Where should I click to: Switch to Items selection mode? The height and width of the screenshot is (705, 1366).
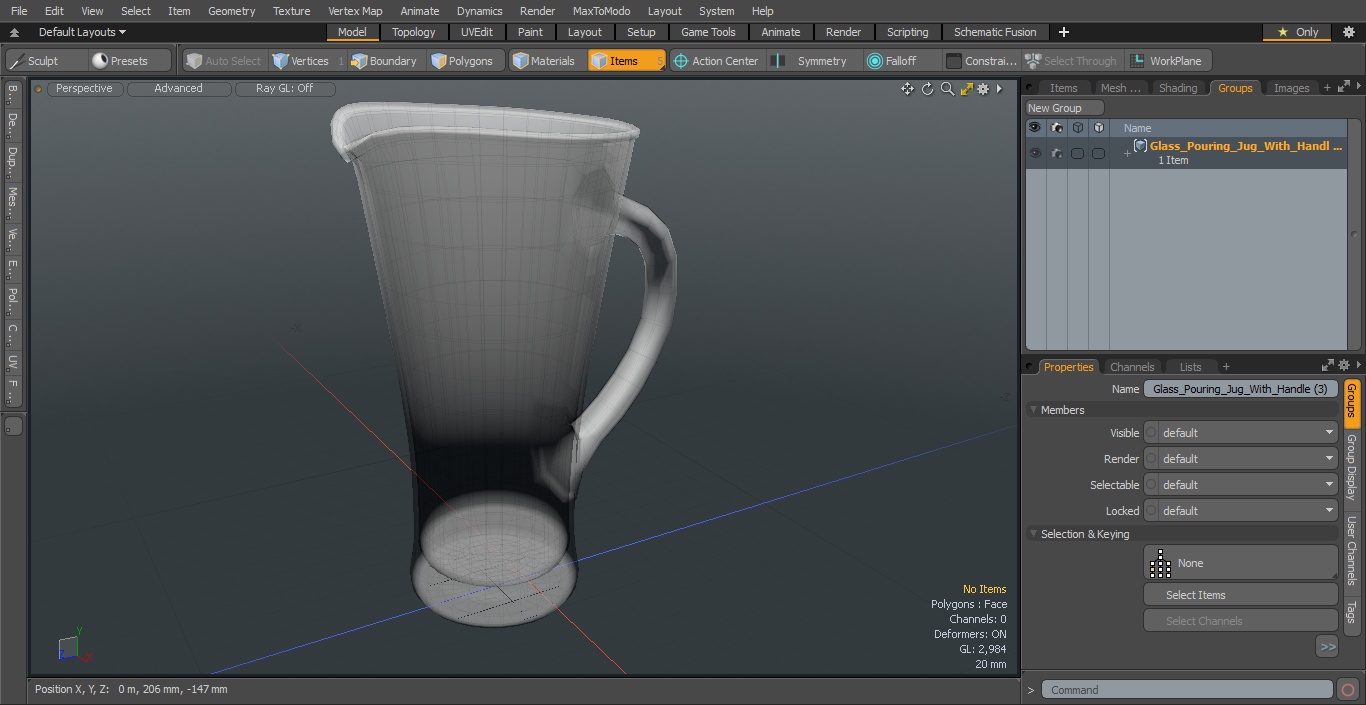click(x=626, y=61)
